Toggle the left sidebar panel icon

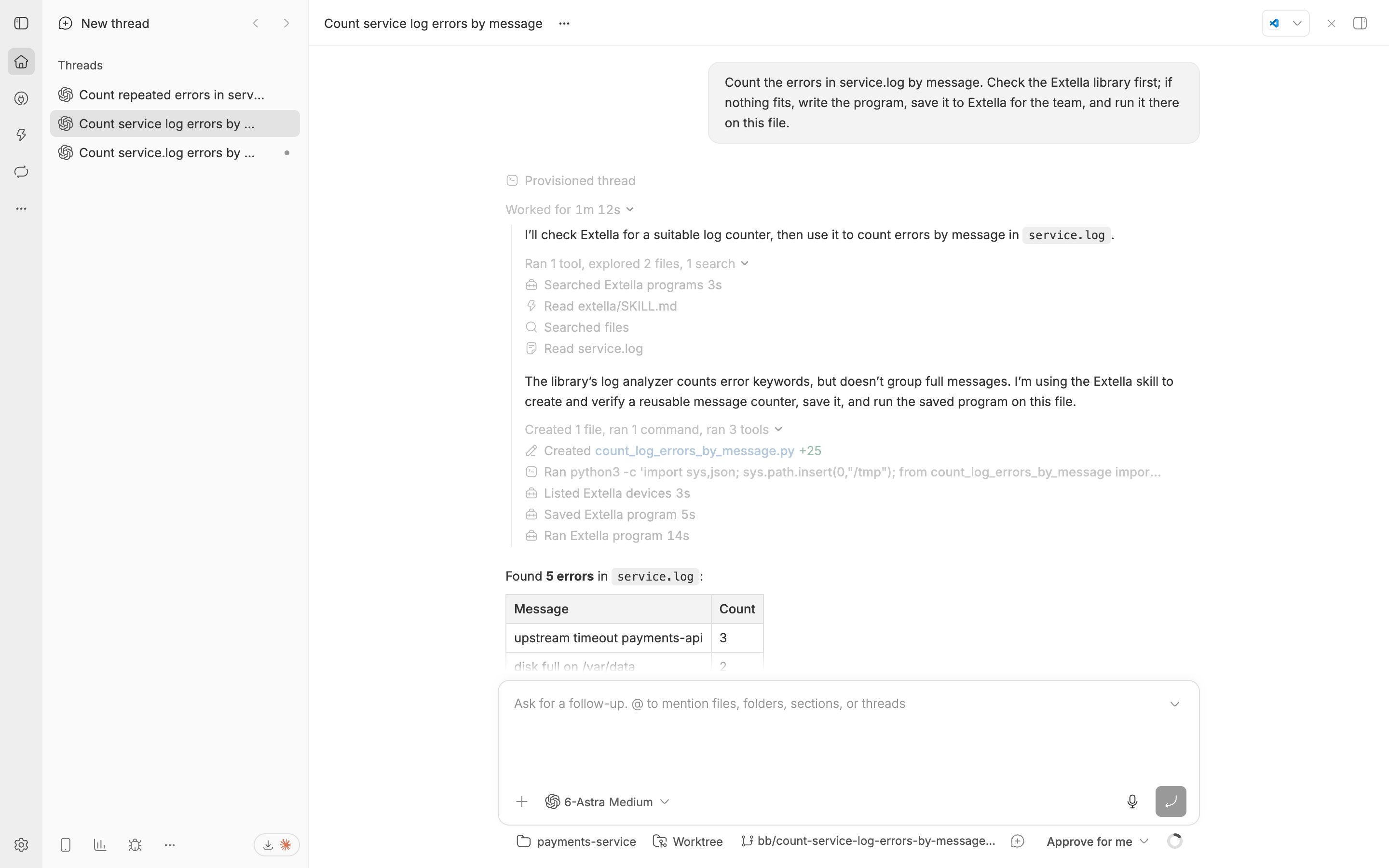21,24
